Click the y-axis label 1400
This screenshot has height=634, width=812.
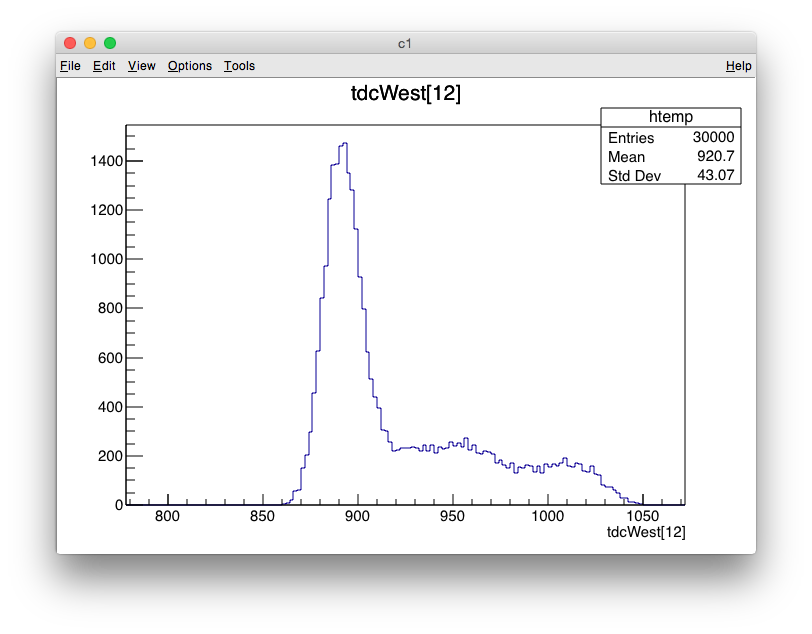click(107, 161)
